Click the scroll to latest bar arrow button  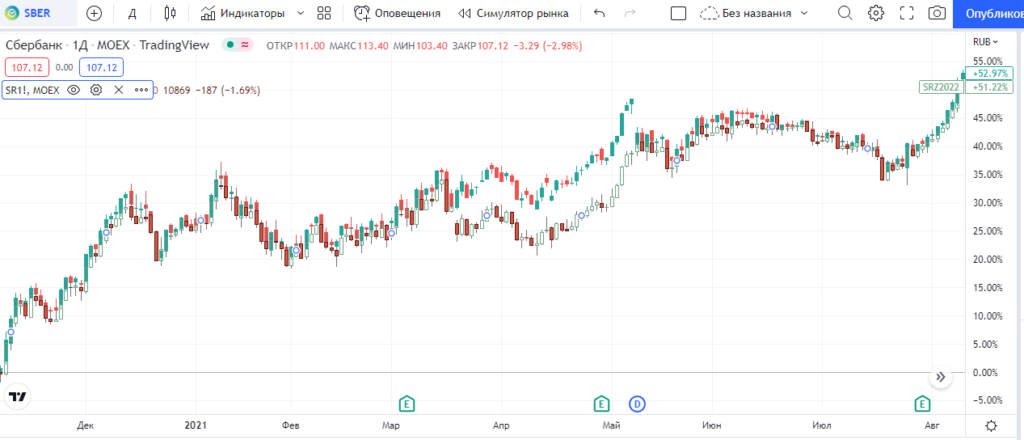point(940,377)
